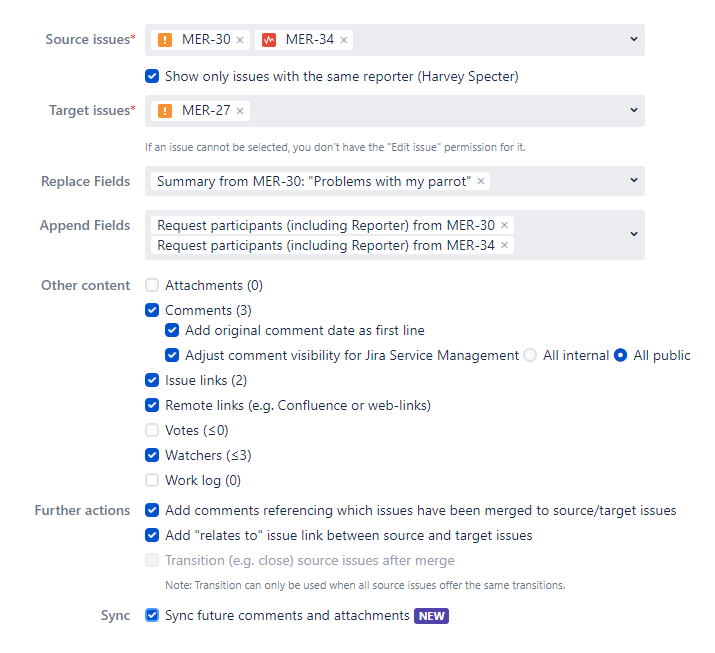This screenshot has width=715, height=653.
Task: Remove Summary from MER-30 replace field
Action: [x=481, y=181]
